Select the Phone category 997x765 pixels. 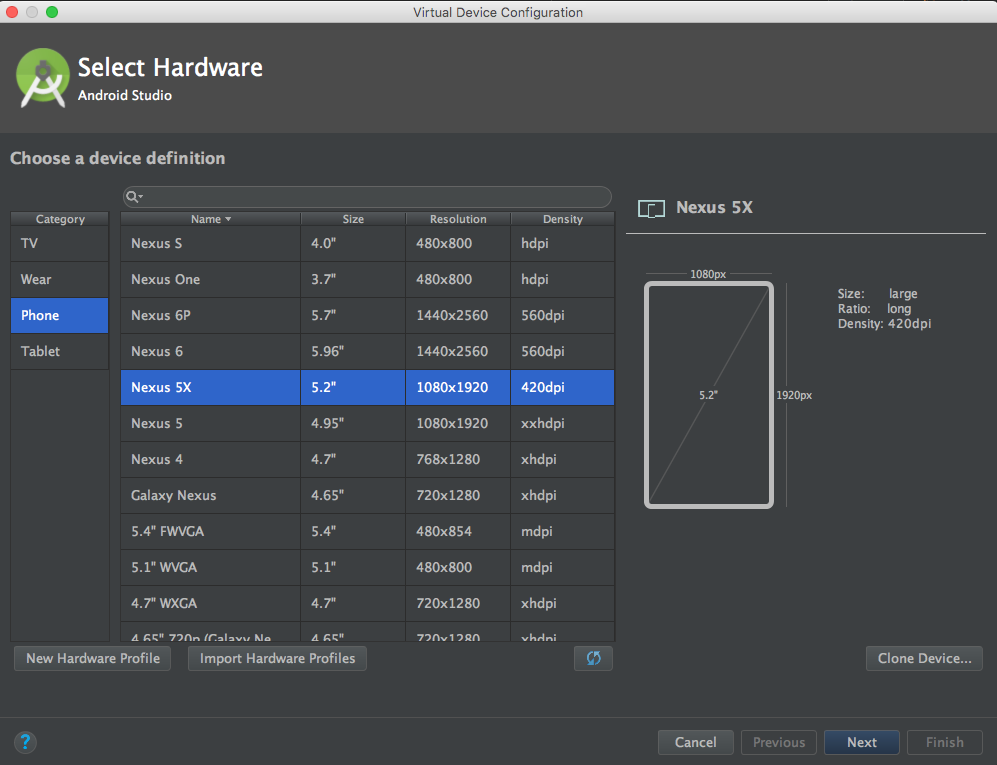coord(60,315)
